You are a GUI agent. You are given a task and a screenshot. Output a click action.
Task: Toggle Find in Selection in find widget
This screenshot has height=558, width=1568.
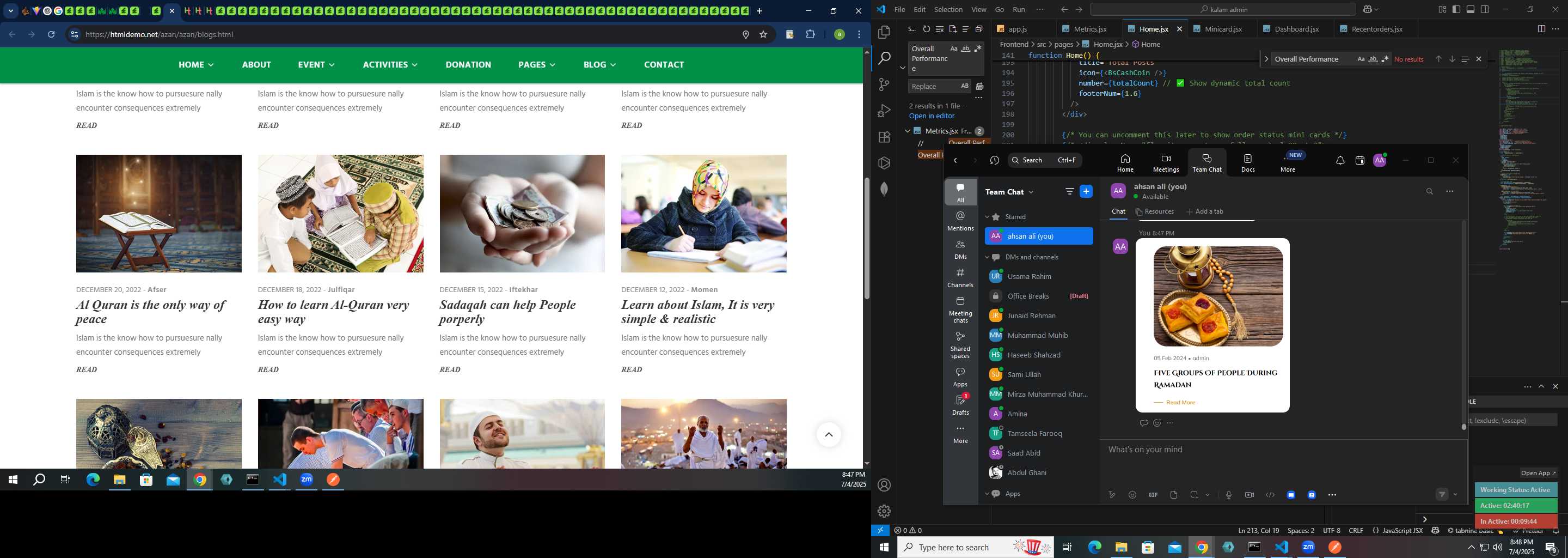point(1465,59)
